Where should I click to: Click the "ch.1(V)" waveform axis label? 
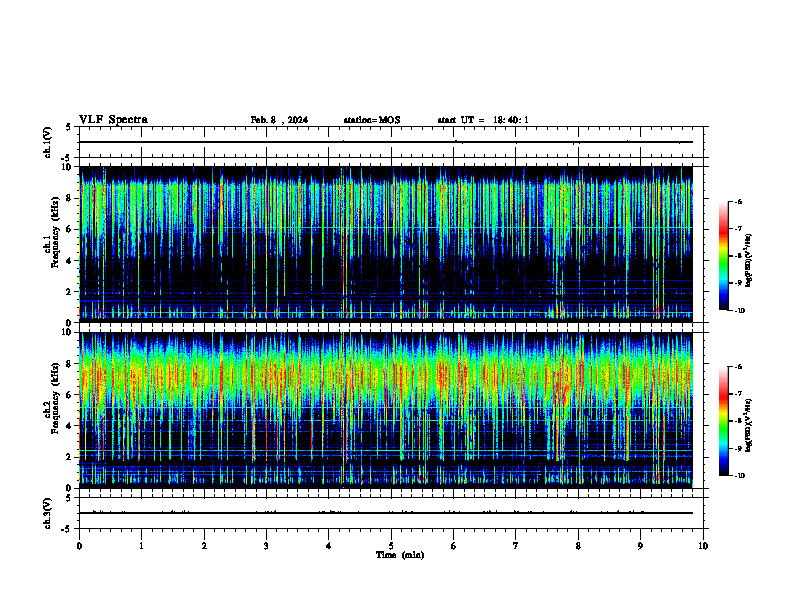pos(48,142)
